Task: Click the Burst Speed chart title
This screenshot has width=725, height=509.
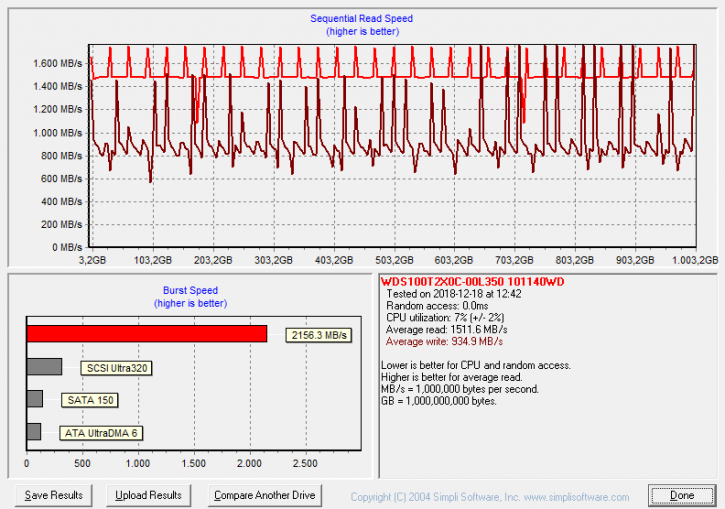Action: click(x=190, y=290)
